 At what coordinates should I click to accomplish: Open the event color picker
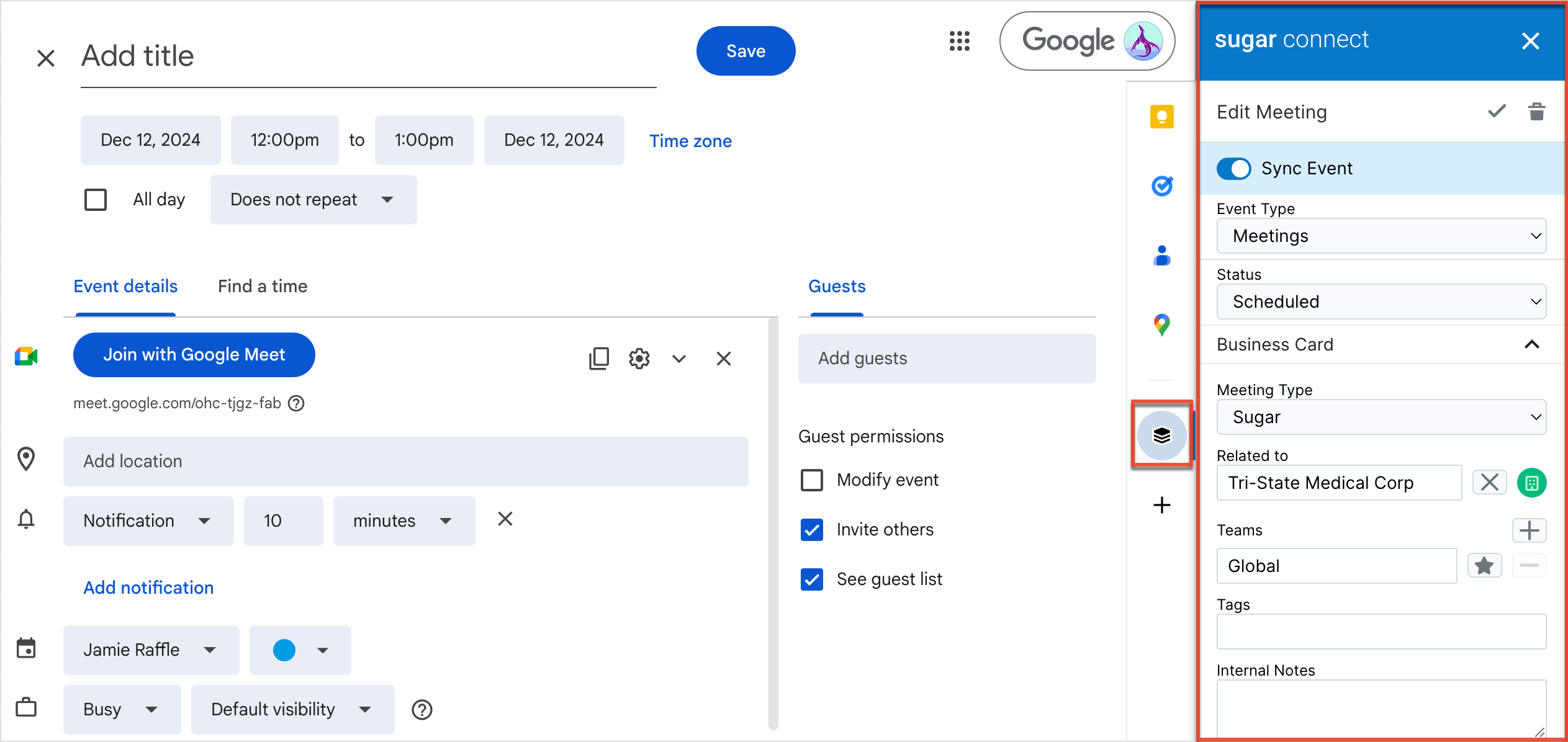coord(300,650)
